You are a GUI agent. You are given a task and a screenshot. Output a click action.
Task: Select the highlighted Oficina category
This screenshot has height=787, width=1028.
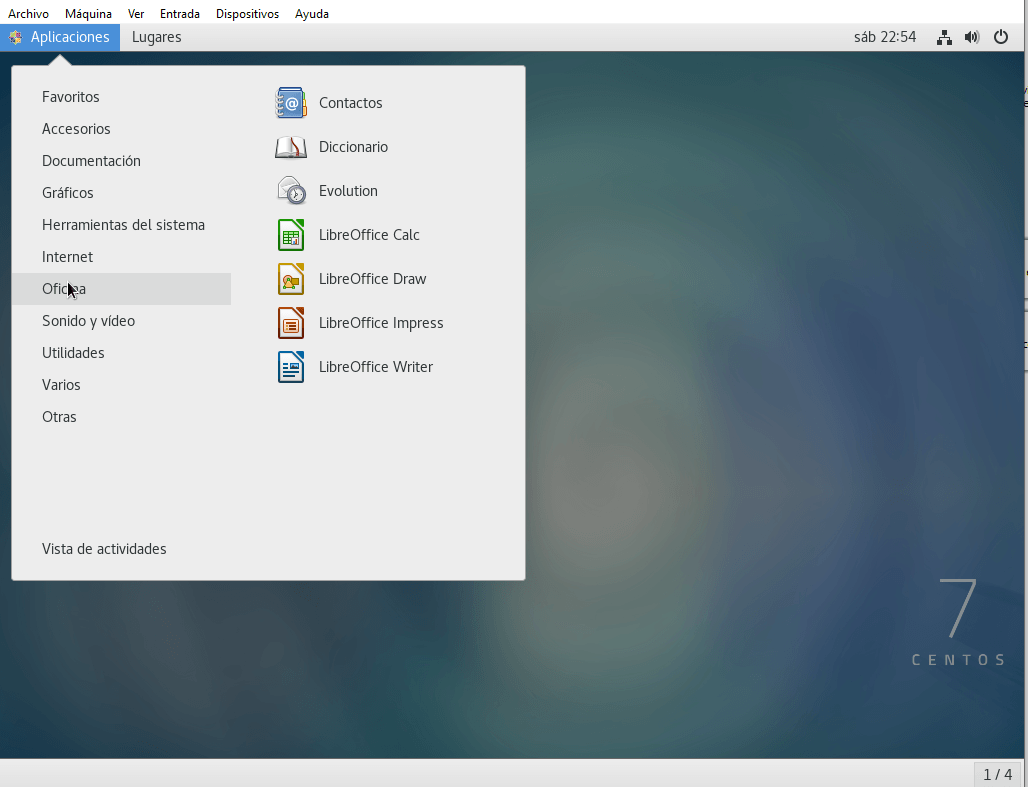(121, 289)
